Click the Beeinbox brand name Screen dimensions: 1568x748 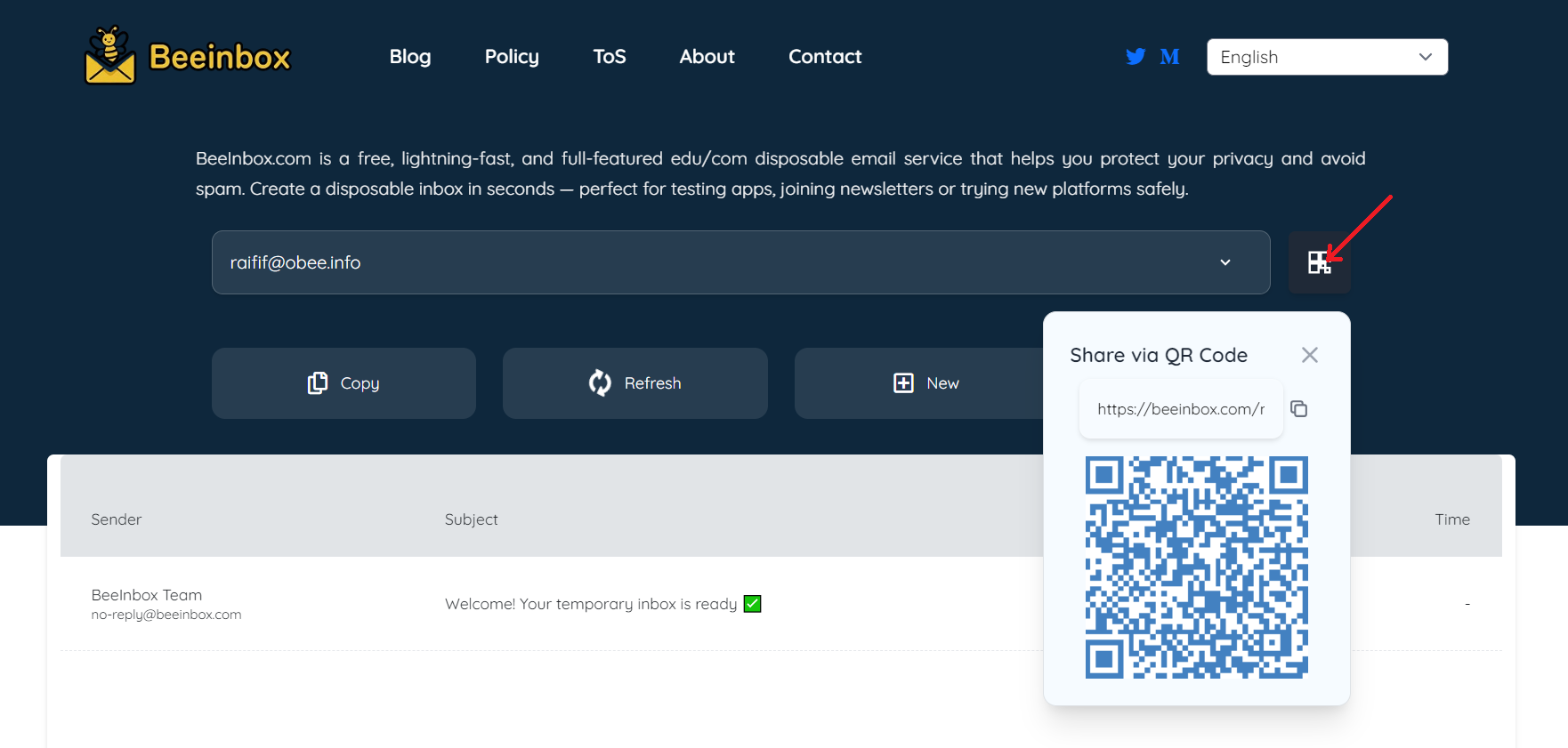click(x=220, y=57)
